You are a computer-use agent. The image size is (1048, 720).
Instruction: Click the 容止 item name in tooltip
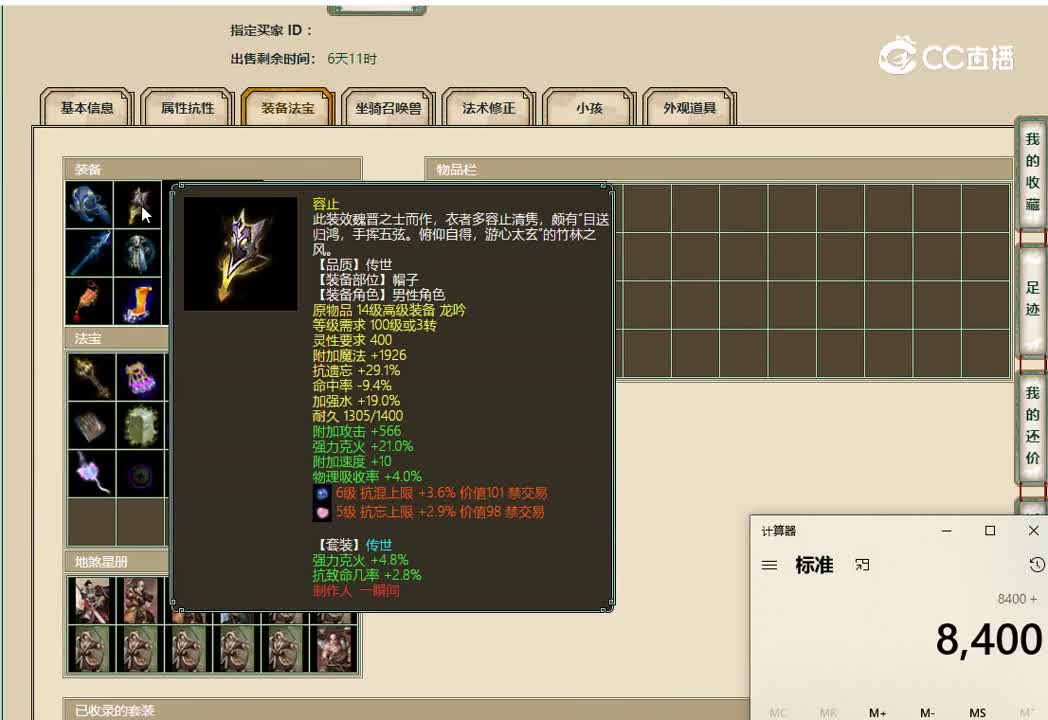[325, 204]
